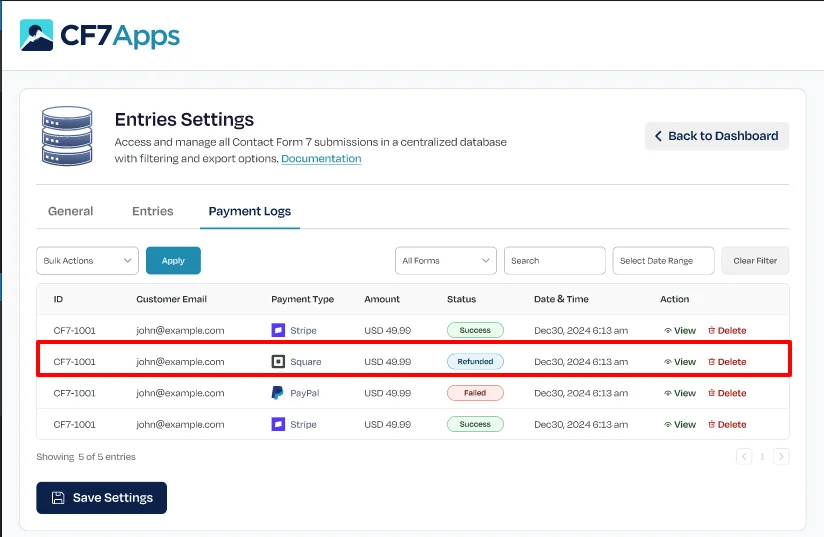Click the date in the Refunded row

(581, 362)
